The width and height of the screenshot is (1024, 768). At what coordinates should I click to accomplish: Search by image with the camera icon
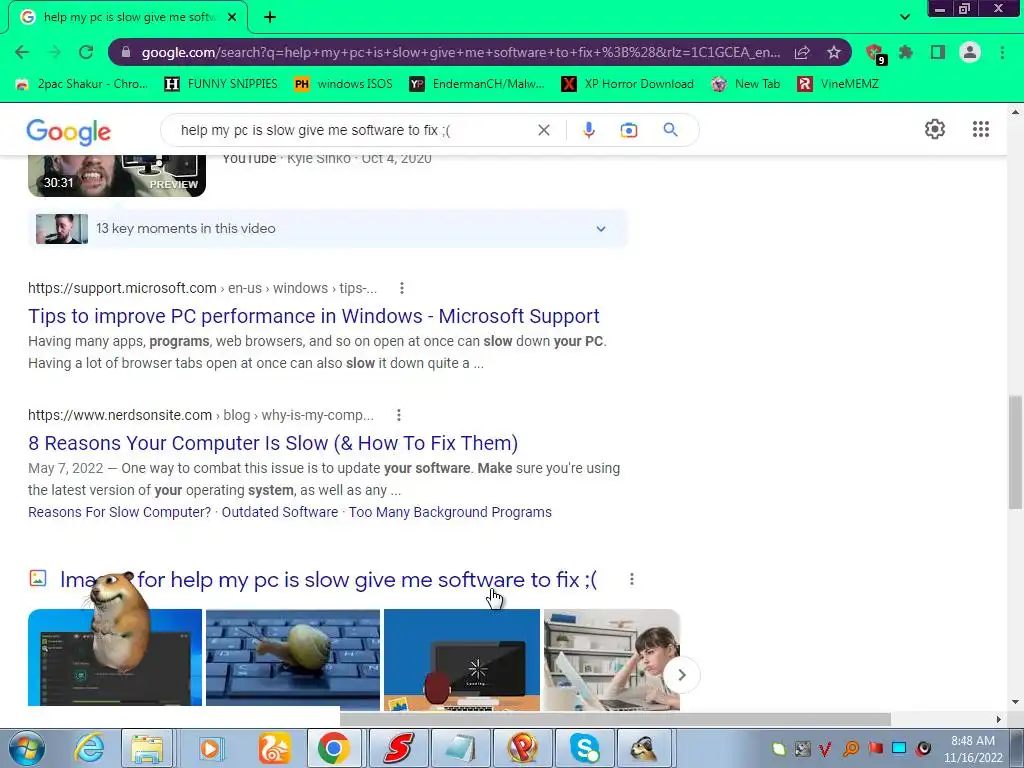(x=628, y=130)
